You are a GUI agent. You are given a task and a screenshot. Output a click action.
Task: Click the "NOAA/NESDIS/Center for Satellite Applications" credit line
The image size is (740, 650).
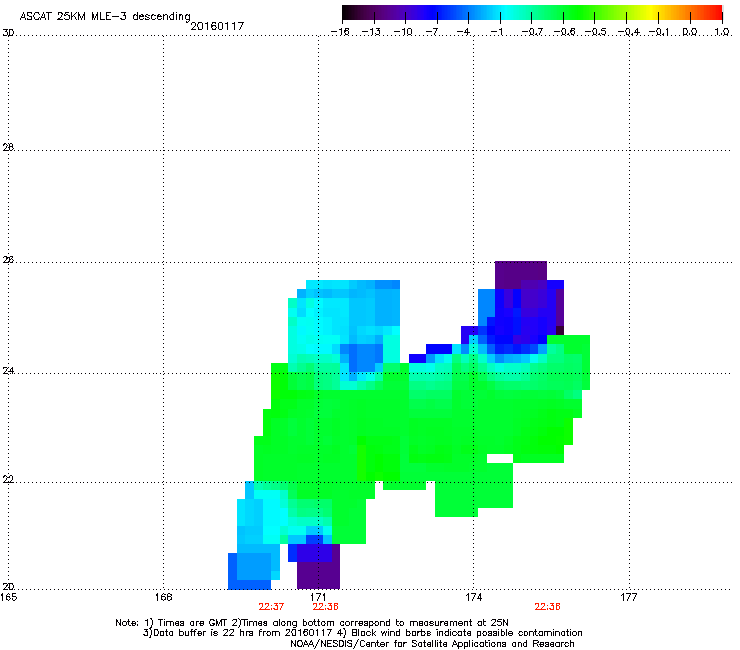click(432, 644)
